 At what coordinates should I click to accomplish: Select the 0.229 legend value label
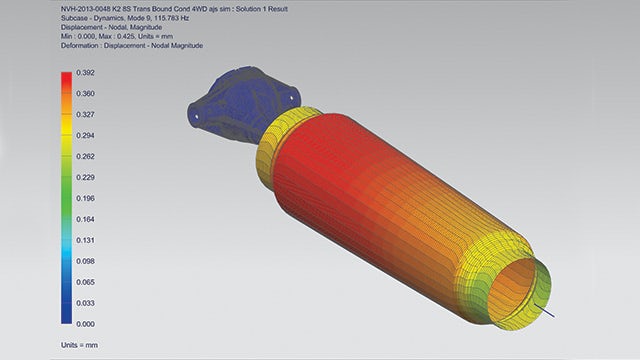pyautogui.click(x=85, y=177)
